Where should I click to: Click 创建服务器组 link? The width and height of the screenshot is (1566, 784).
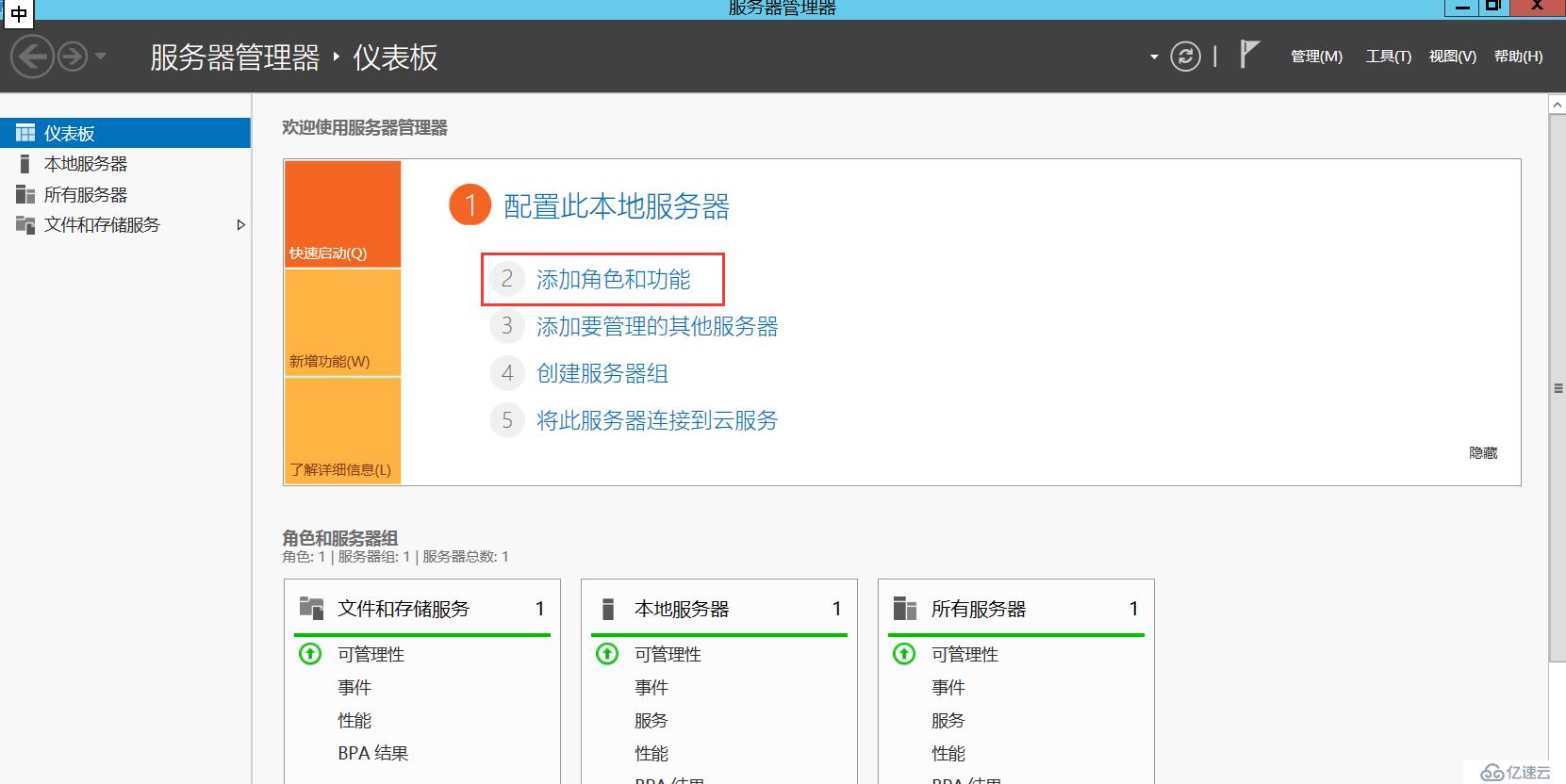click(602, 373)
